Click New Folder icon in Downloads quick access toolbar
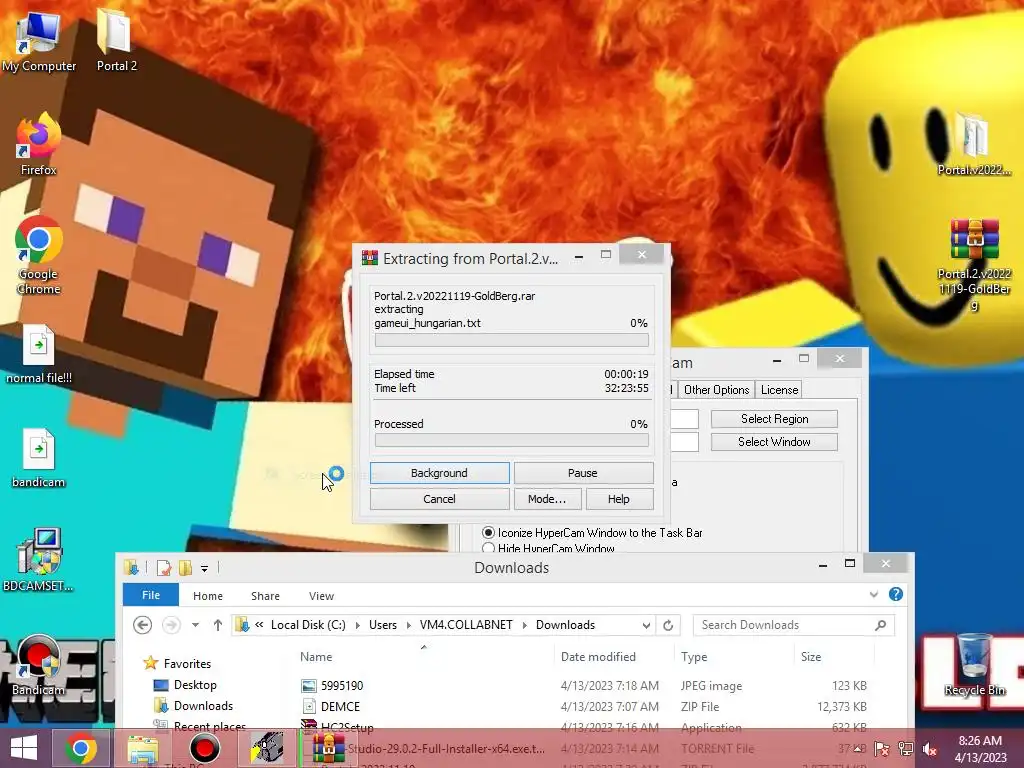This screenshot has width=1024, height=768. [x=185, y=568]
